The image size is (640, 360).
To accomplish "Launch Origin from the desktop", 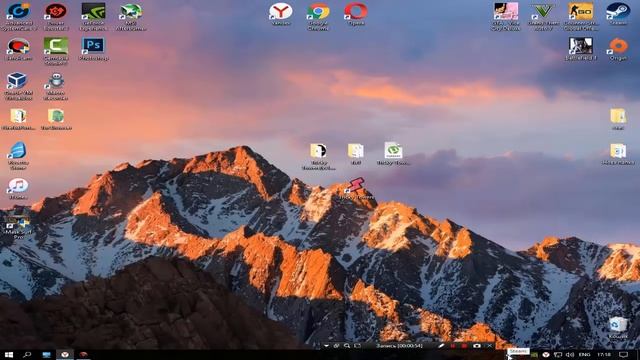I will [x=618, y=49].
